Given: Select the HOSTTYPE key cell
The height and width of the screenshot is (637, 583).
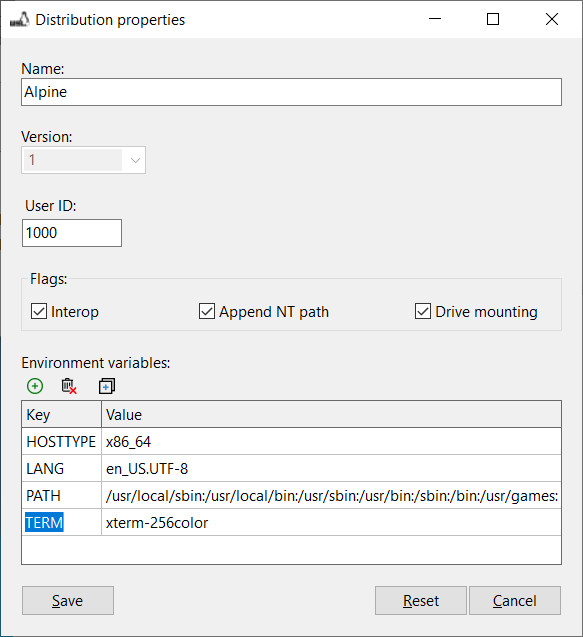Looking at the screenshot, I should click(x=61, y=442).
